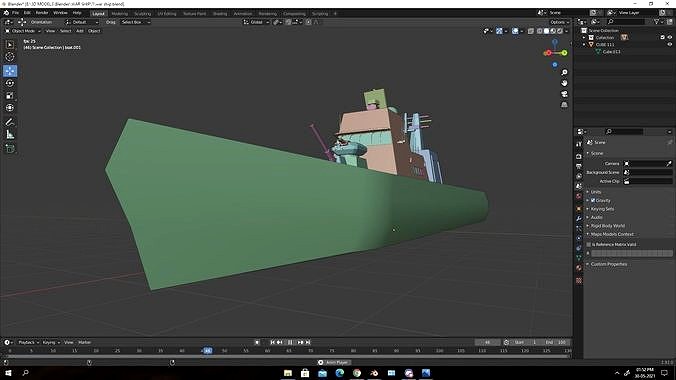This screenshot has width=676, height=380.
Task: Expand the Custom Properties panel
Action: tap(608, 264)
